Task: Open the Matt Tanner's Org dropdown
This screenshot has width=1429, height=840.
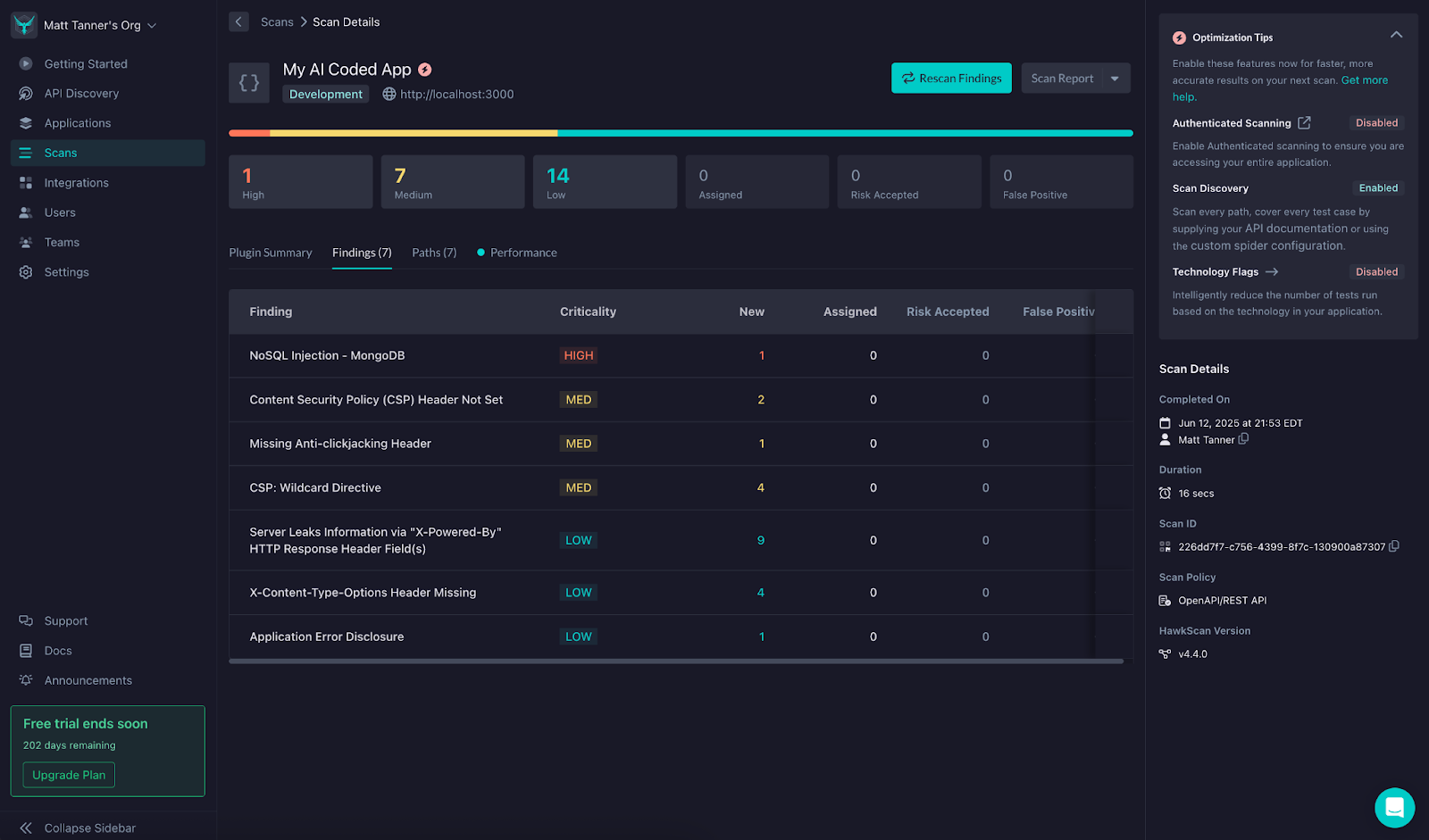Action: point(99,25)
